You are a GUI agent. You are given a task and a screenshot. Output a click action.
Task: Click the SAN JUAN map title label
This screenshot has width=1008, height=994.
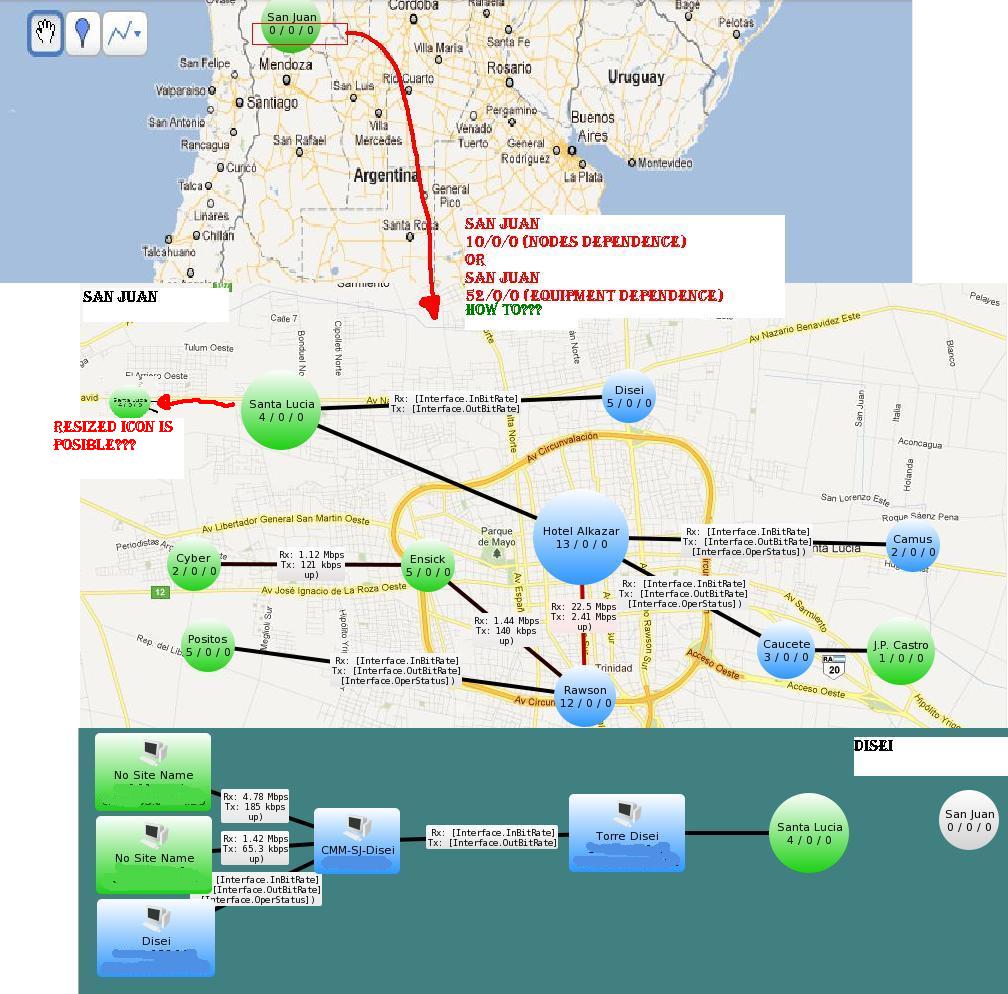120,296
